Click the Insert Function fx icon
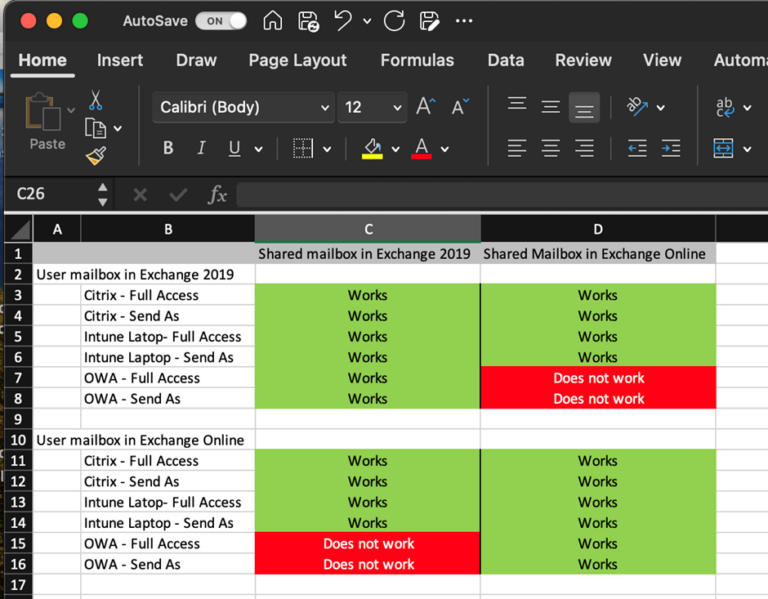Image resolution: width=768 pixels, height=599 pixels. pos(217,194)
